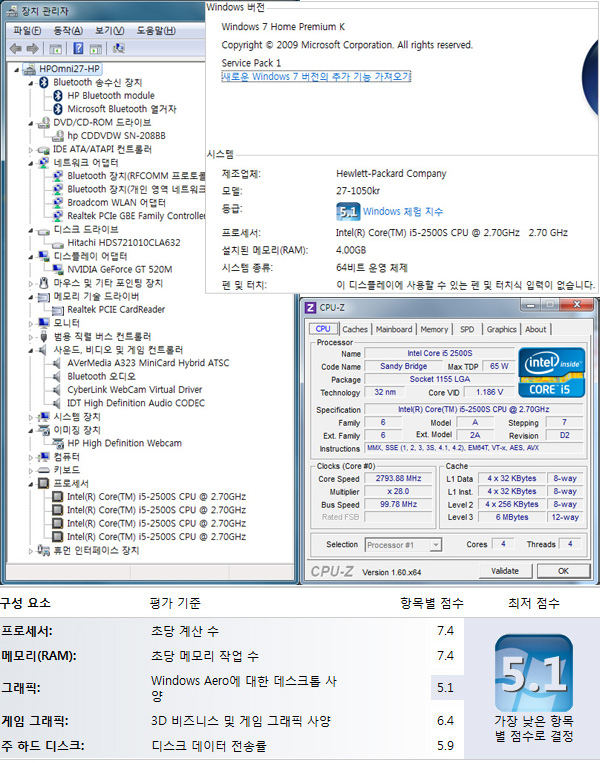Screen dimensions: 600x763
Task: Select the first i5-2500S processor entry
Action: [x=156, y=497]
